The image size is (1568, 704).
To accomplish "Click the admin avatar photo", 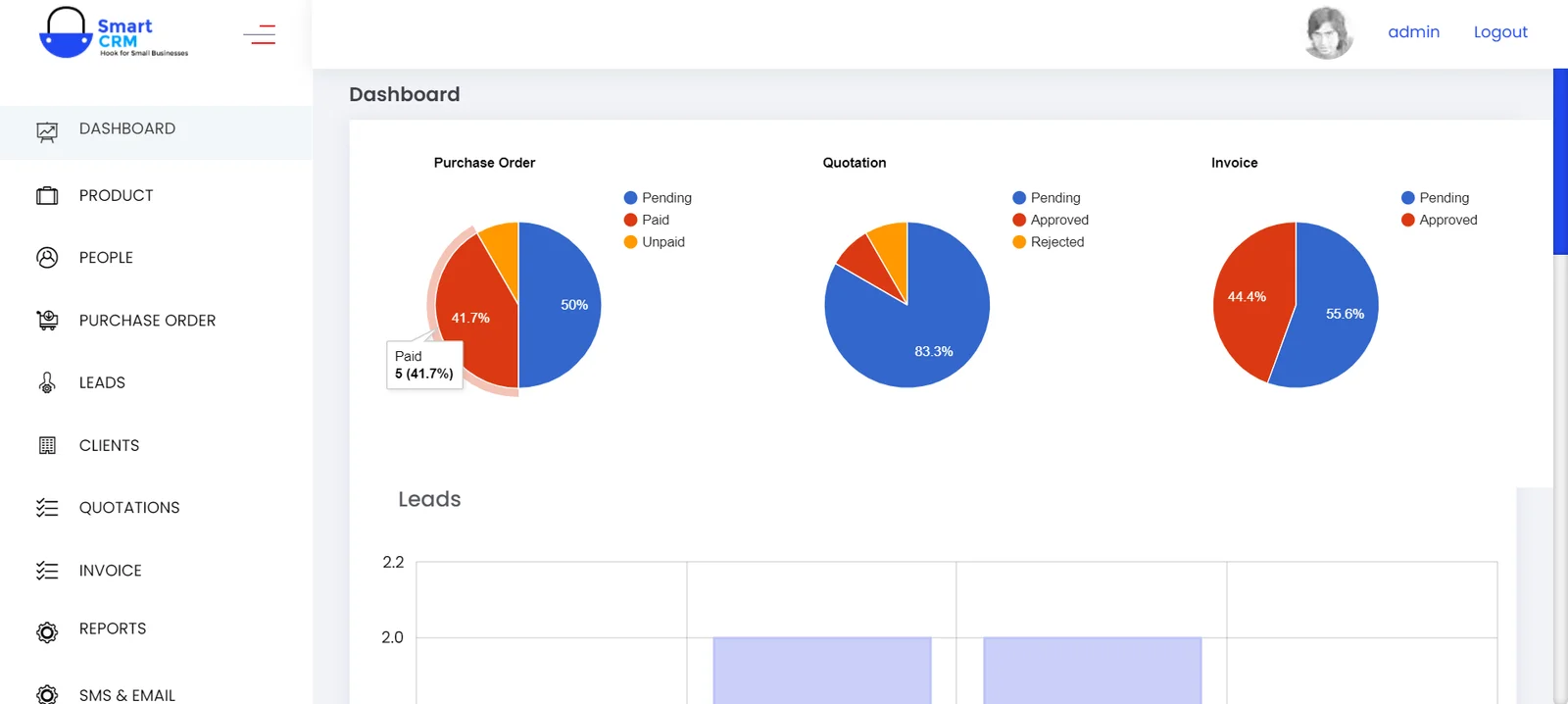I will pos(1329,33).
